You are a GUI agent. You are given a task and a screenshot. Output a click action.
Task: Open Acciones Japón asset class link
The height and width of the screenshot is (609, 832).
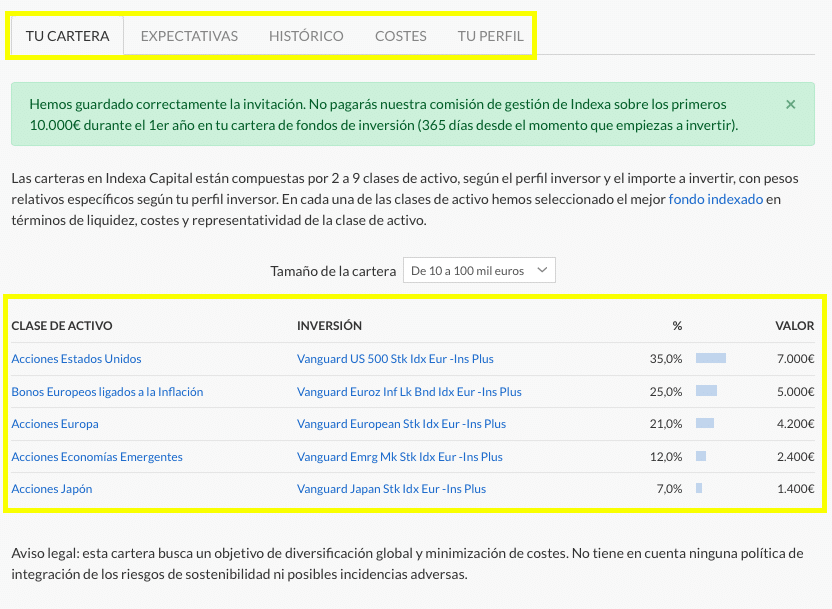pos(52,489)
